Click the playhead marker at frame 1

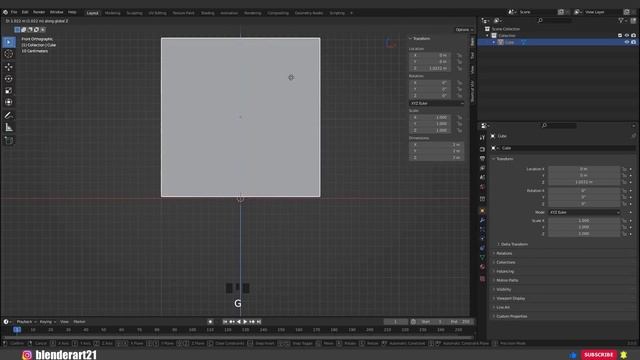[17, 330]
